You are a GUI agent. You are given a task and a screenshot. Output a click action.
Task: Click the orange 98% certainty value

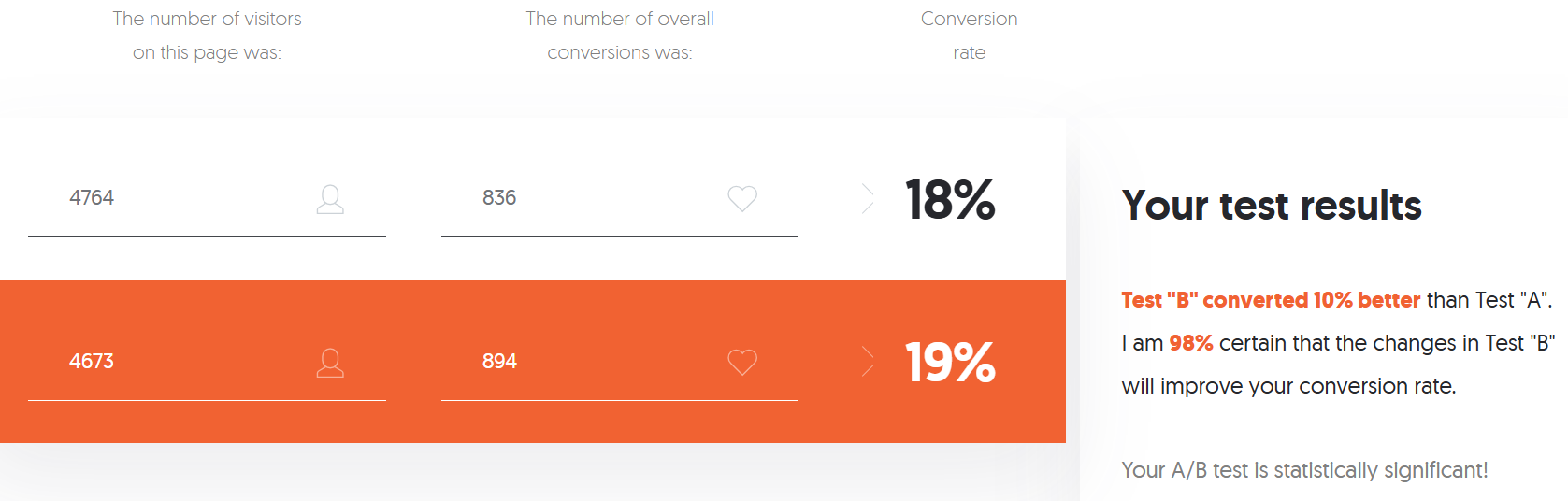coord(1191,343)
